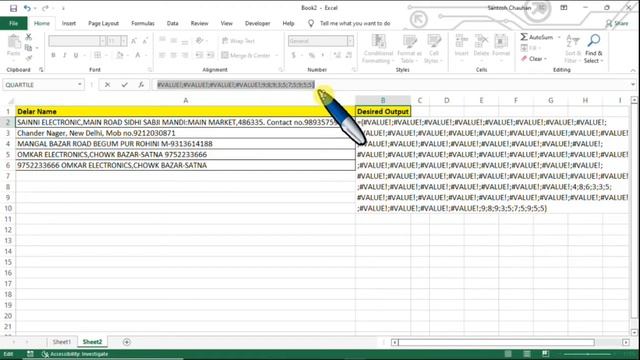Open the font size dropdown
Viewport: 640px width, 360px height.
124,41
